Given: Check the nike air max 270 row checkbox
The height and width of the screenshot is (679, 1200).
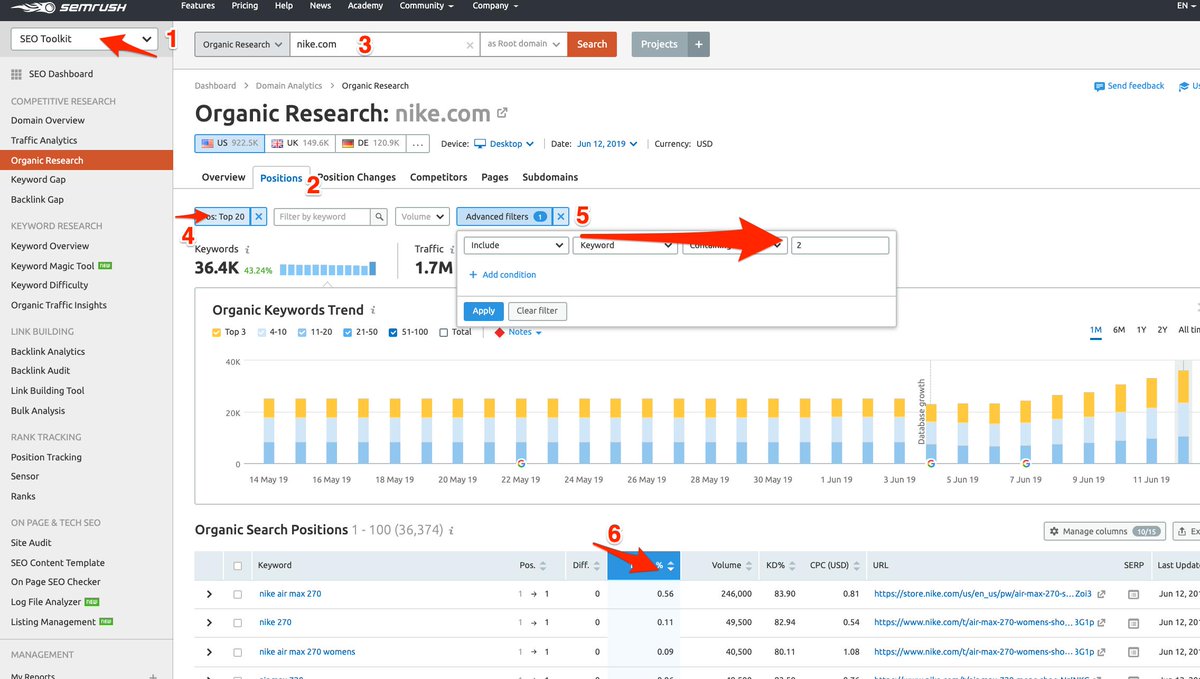Looking at the screenshot, I should click(x=237, y=594).
